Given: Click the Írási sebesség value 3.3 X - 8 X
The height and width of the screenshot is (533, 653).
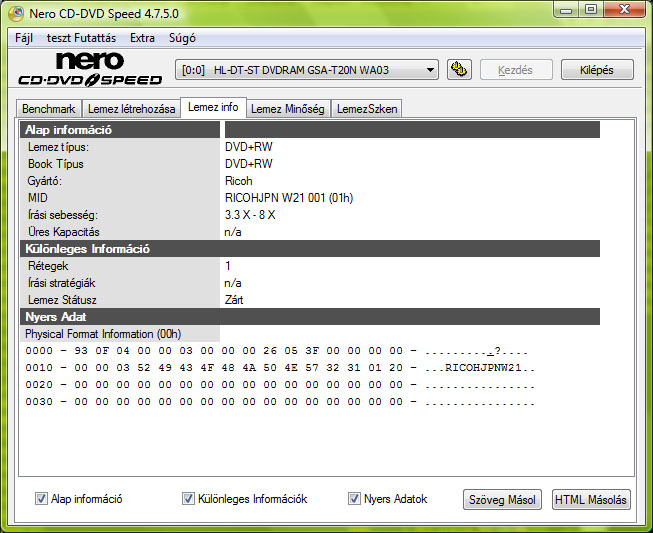Looking at the screenshot, I should [250, 215].
